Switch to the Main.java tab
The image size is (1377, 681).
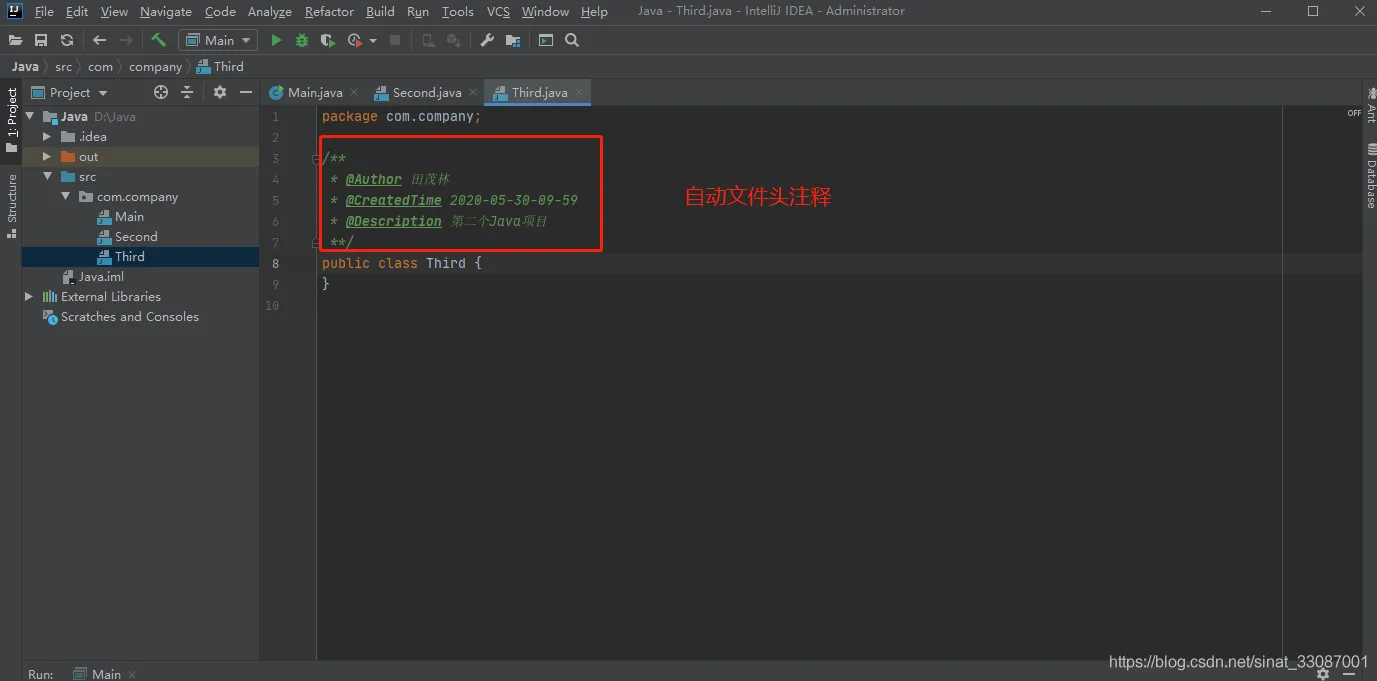coord(315,92)
